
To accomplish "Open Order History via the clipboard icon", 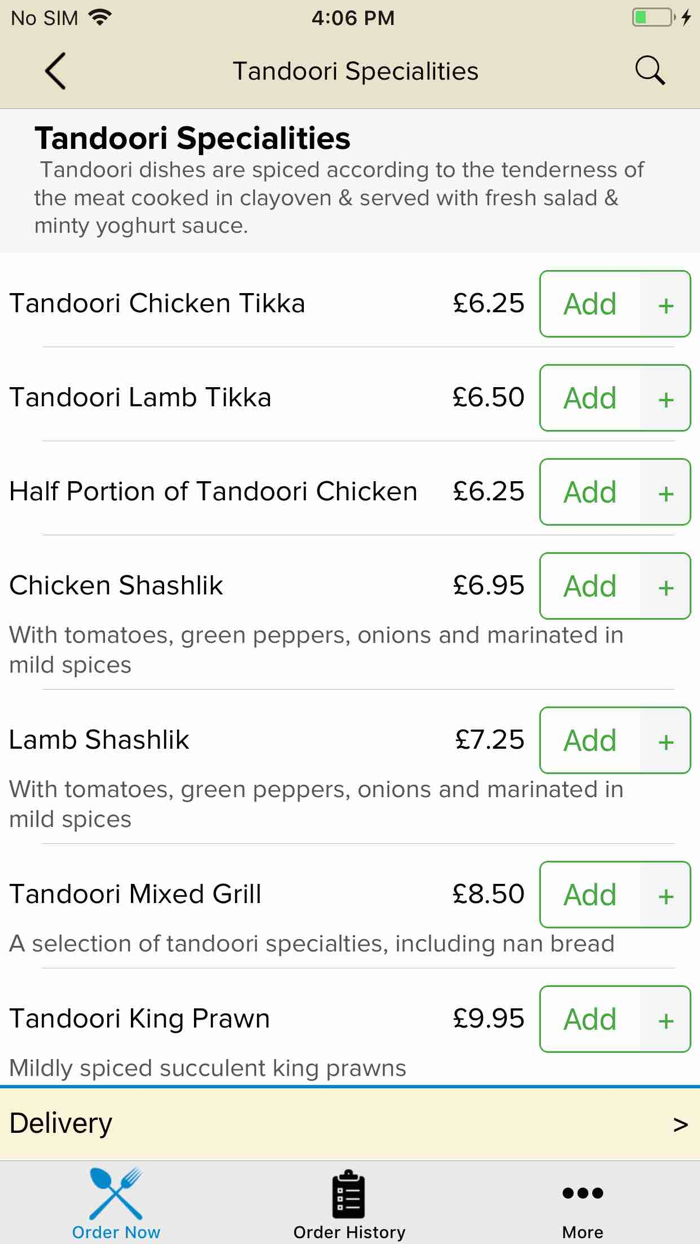I will click(348, 1190).
